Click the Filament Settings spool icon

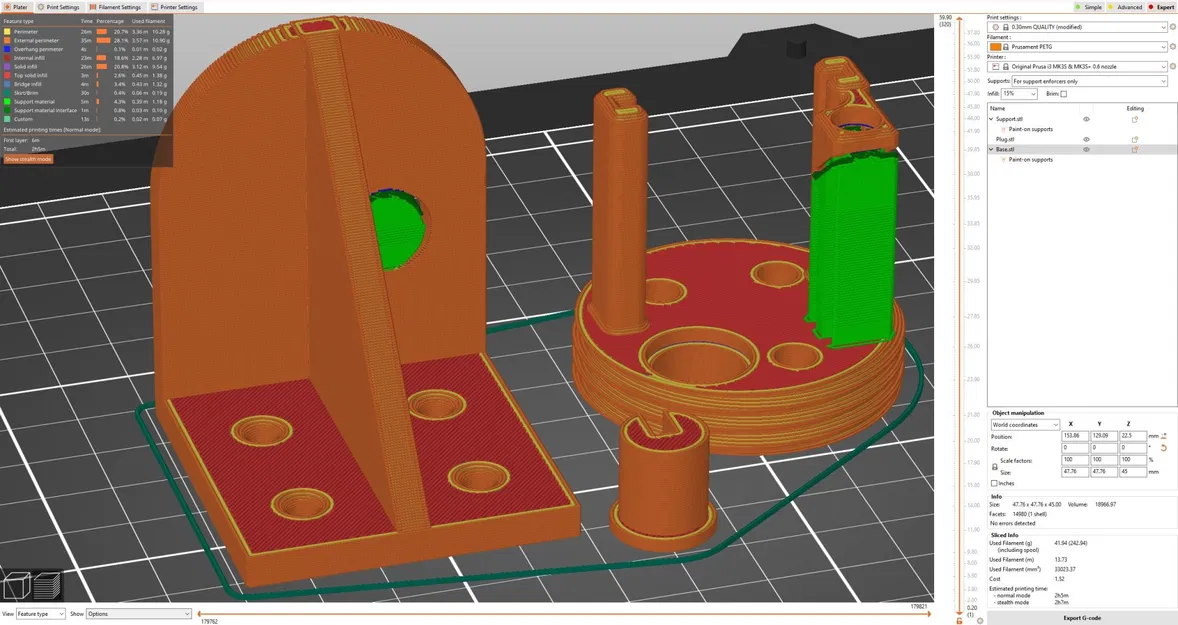click(92, 7)
